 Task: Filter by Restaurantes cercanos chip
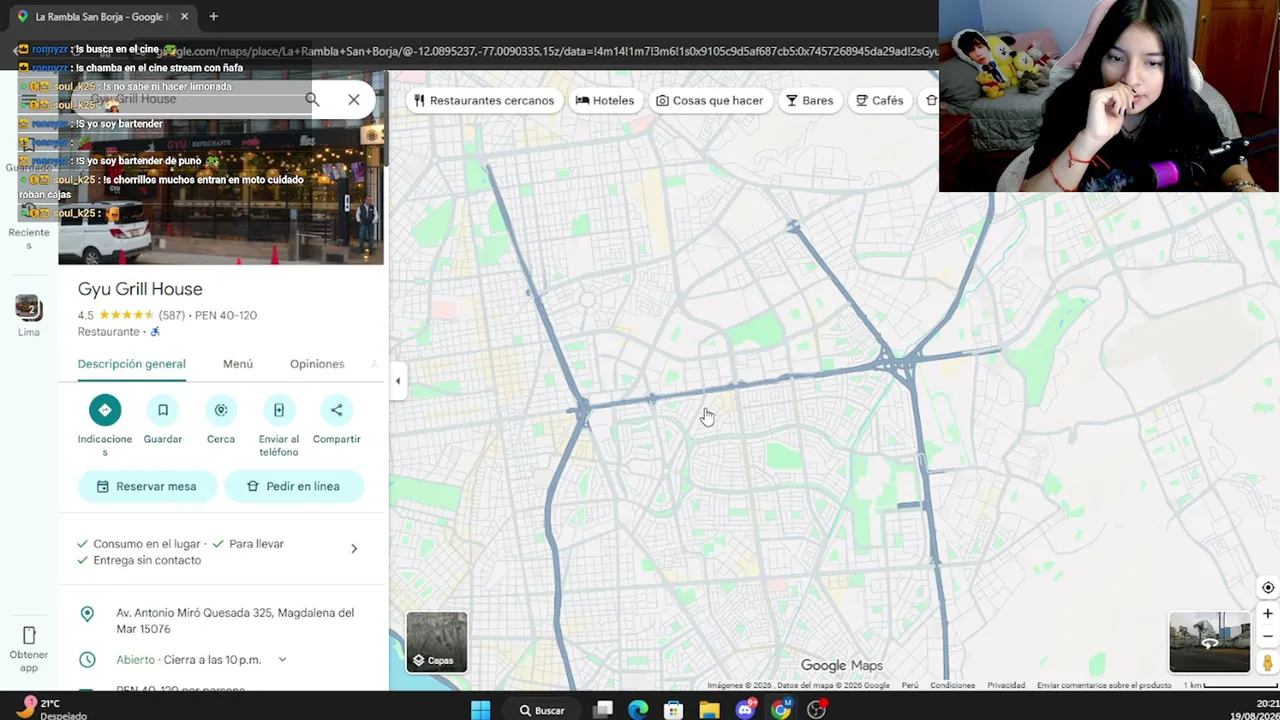coord(484,100)
